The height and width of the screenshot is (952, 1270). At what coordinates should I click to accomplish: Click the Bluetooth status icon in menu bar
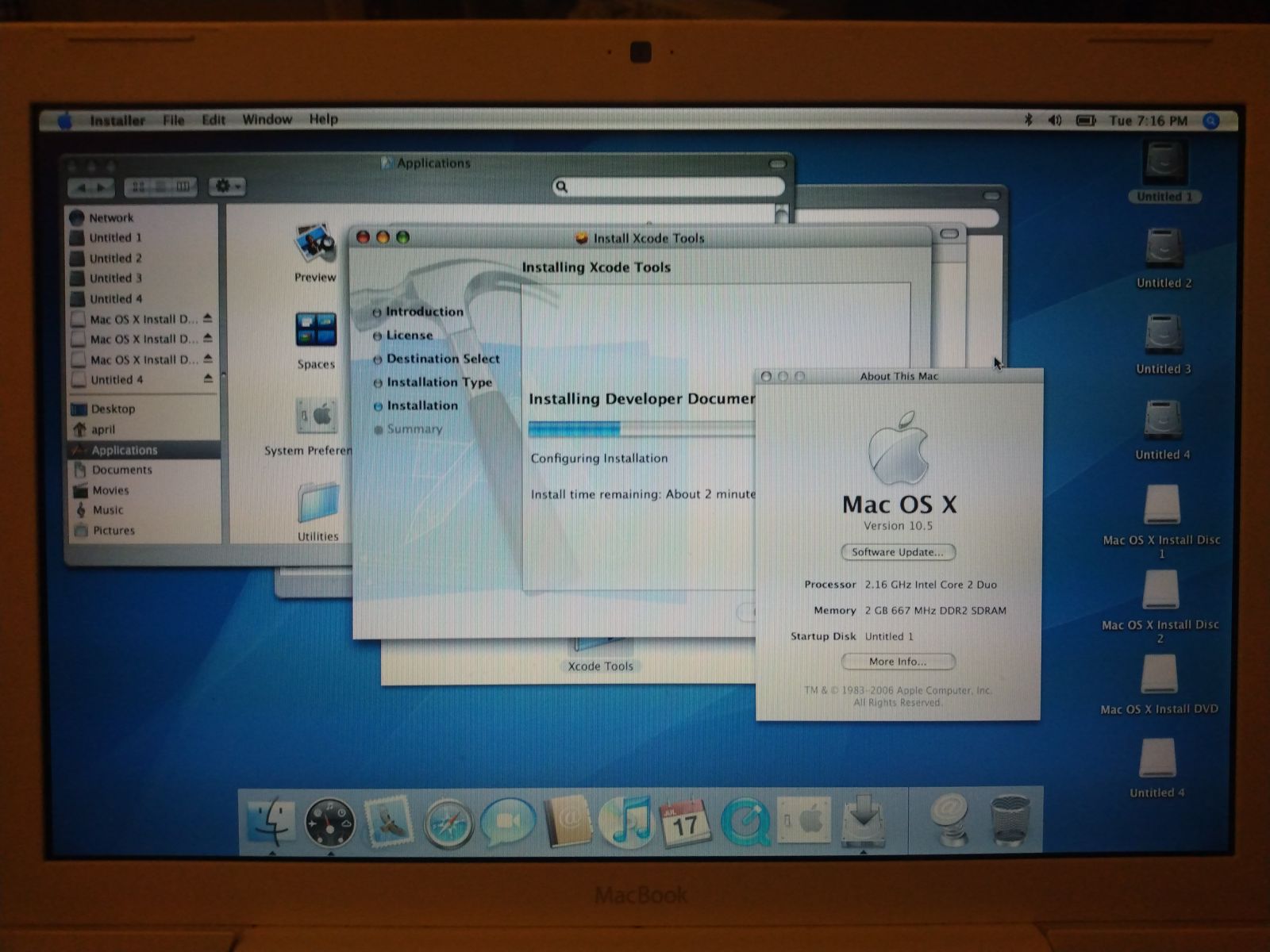1028,120
